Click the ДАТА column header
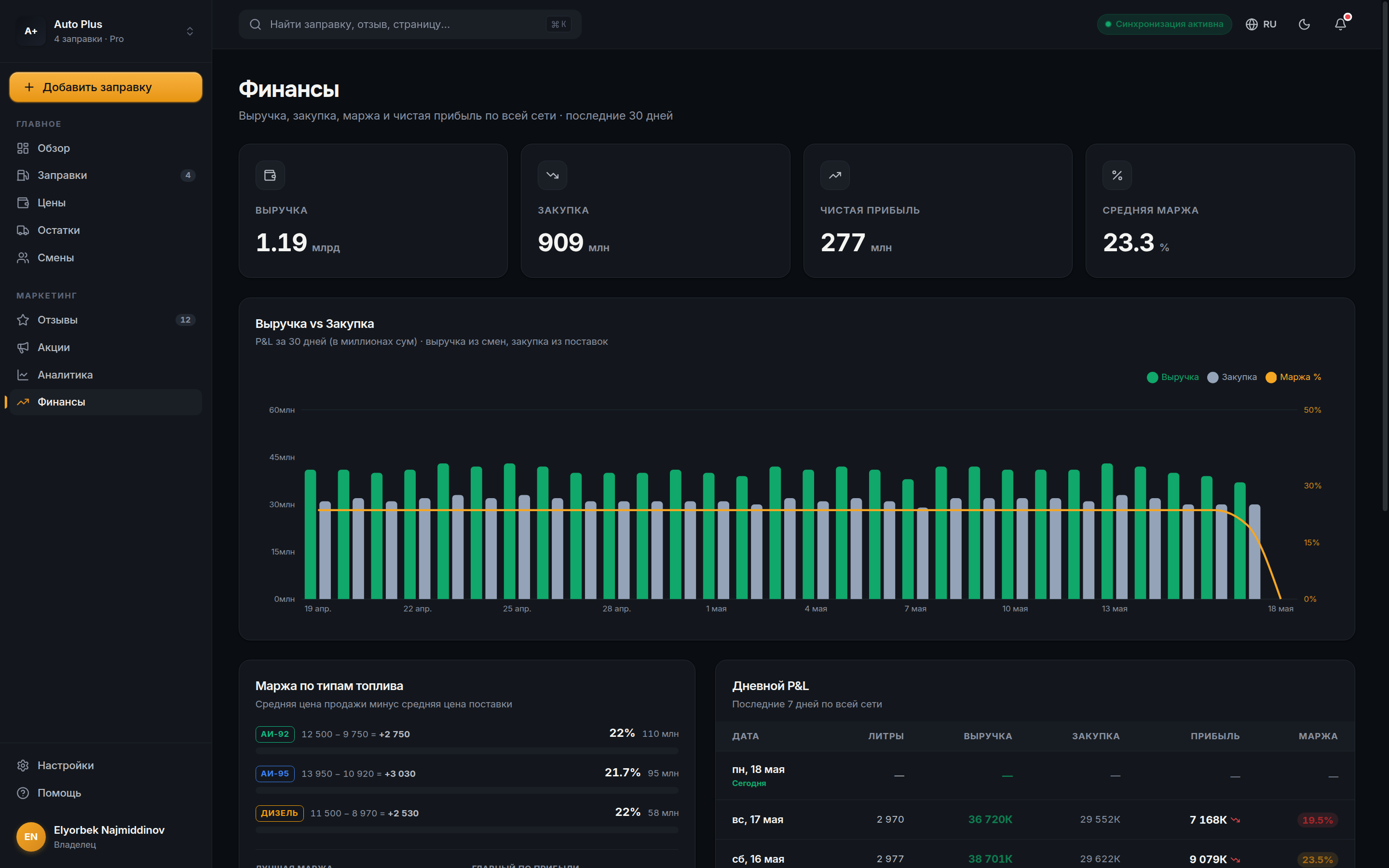 coord(746,736)
